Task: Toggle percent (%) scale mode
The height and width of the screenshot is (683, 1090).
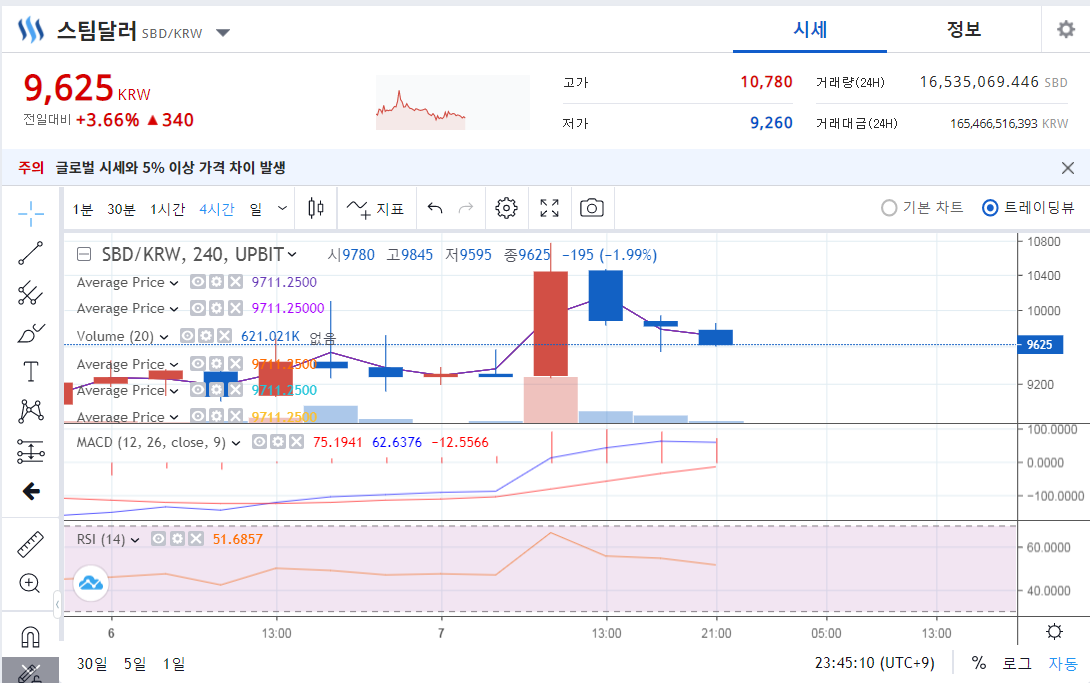Action: (979, 663)
